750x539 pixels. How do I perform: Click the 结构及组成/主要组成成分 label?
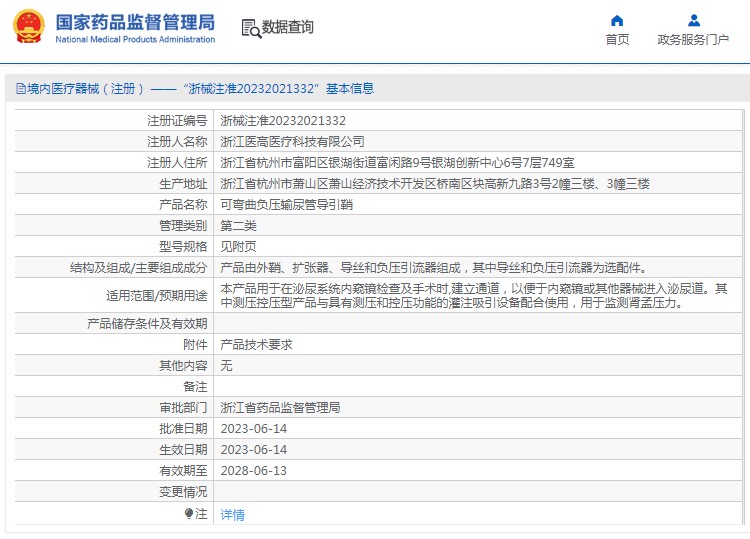139,268
